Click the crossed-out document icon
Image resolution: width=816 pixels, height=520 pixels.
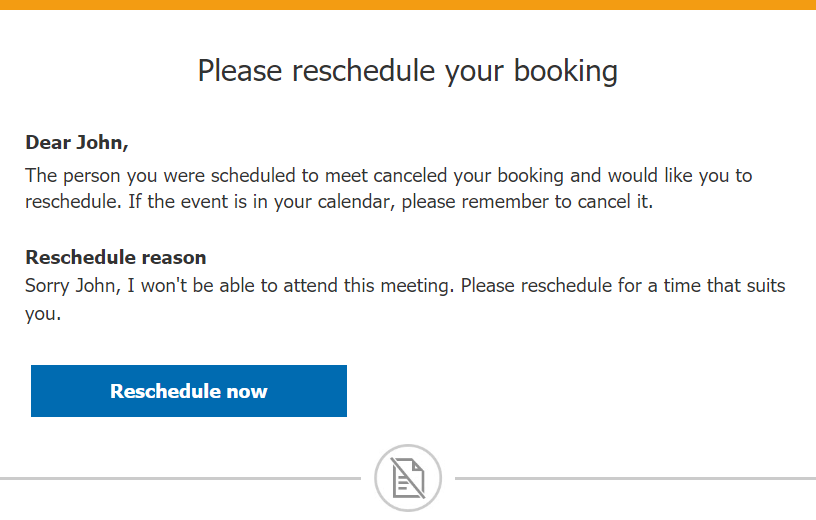(x=408, y=478)
